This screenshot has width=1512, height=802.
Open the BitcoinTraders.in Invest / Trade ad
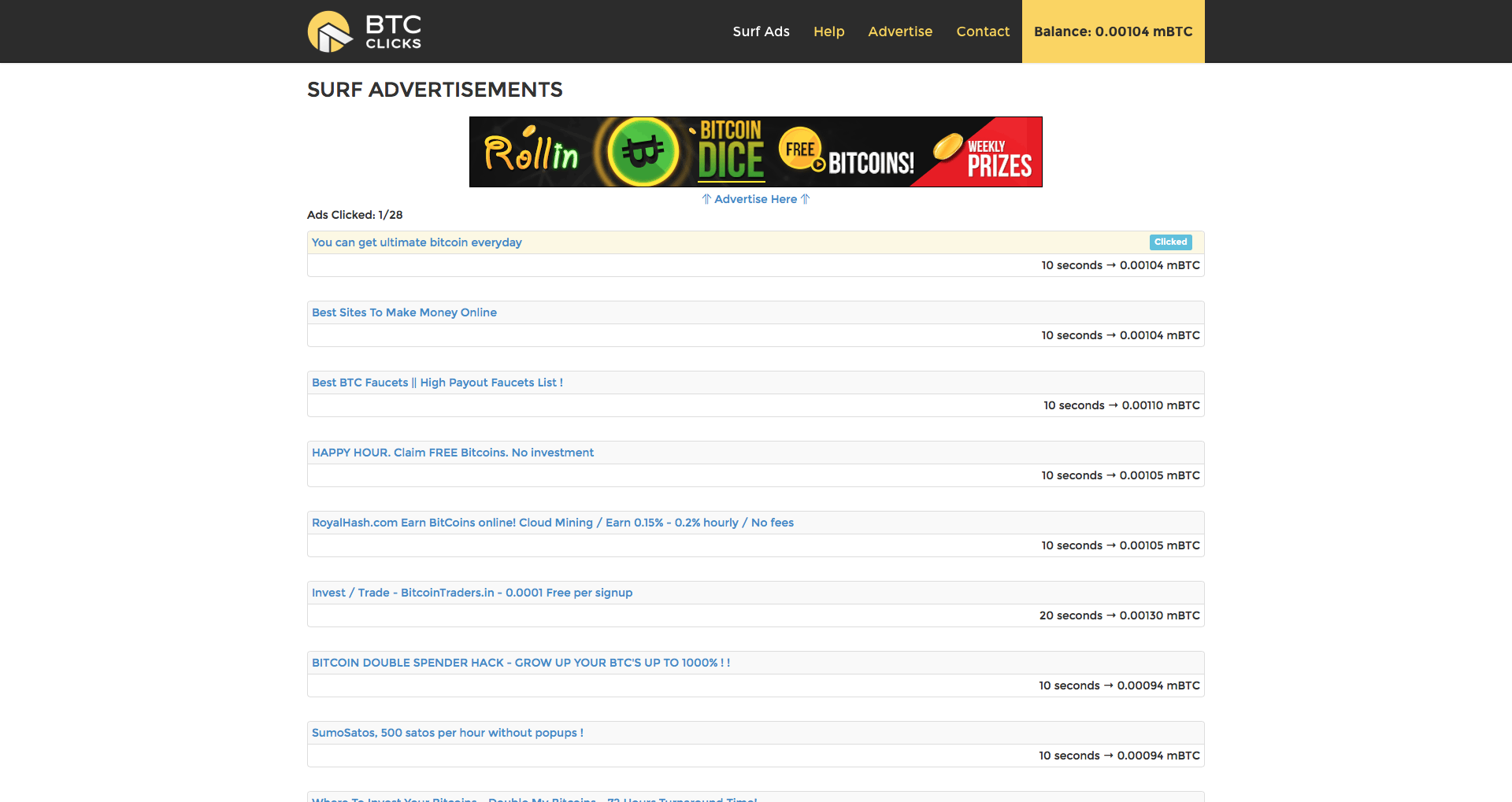[x=472, y=593]
